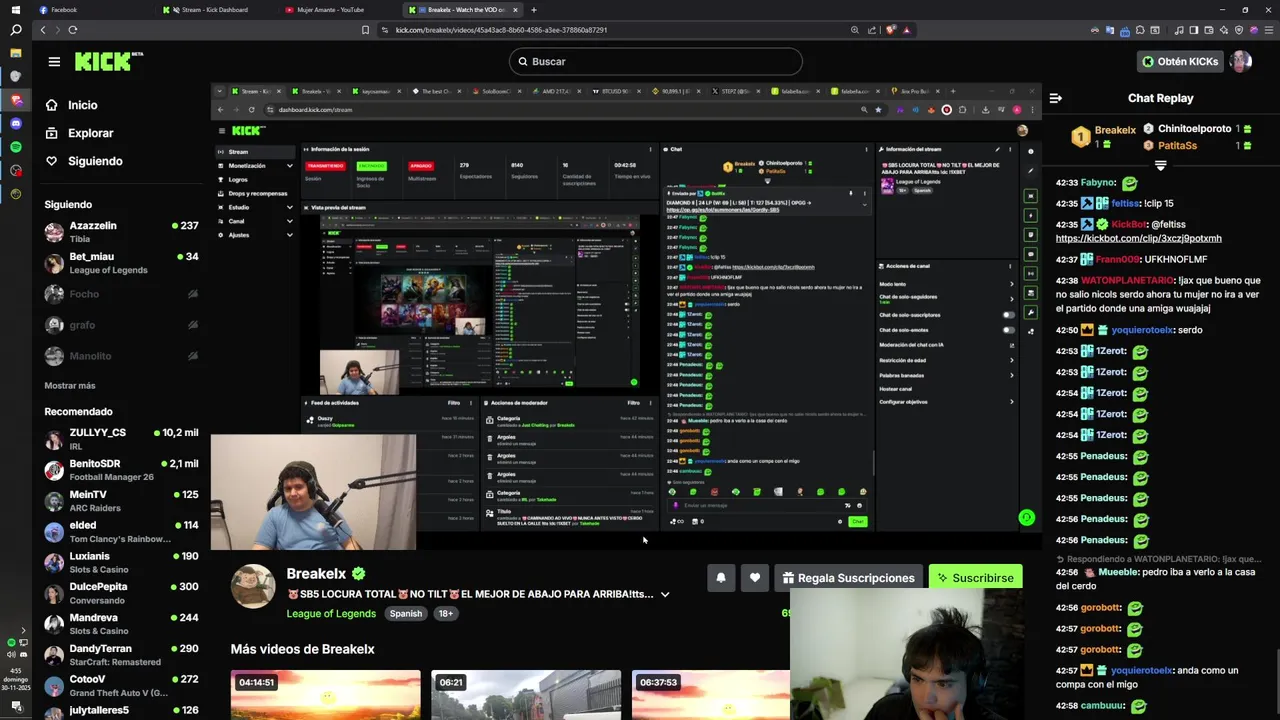Click the heart follow button
Screen dimensions: 1280x720
click(755, 578)
